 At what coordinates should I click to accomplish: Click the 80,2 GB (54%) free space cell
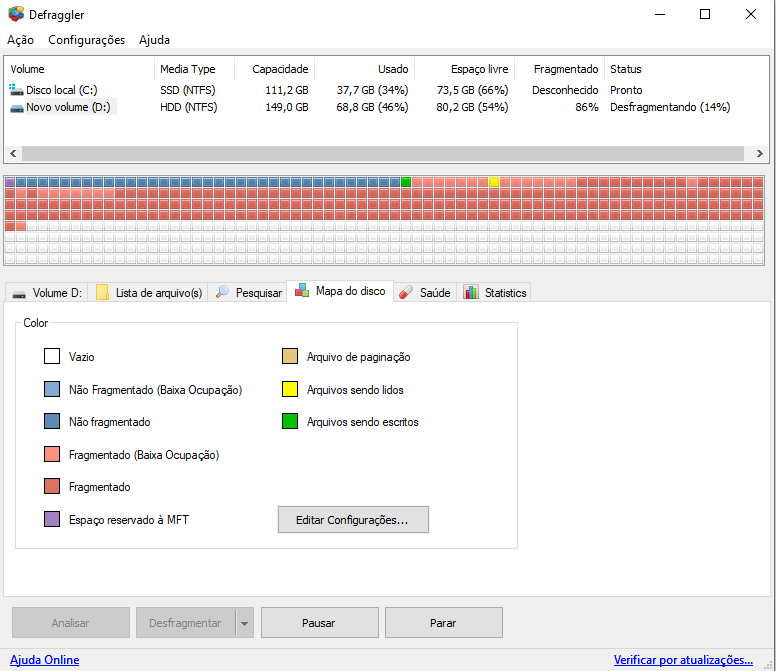coord(472,107)
